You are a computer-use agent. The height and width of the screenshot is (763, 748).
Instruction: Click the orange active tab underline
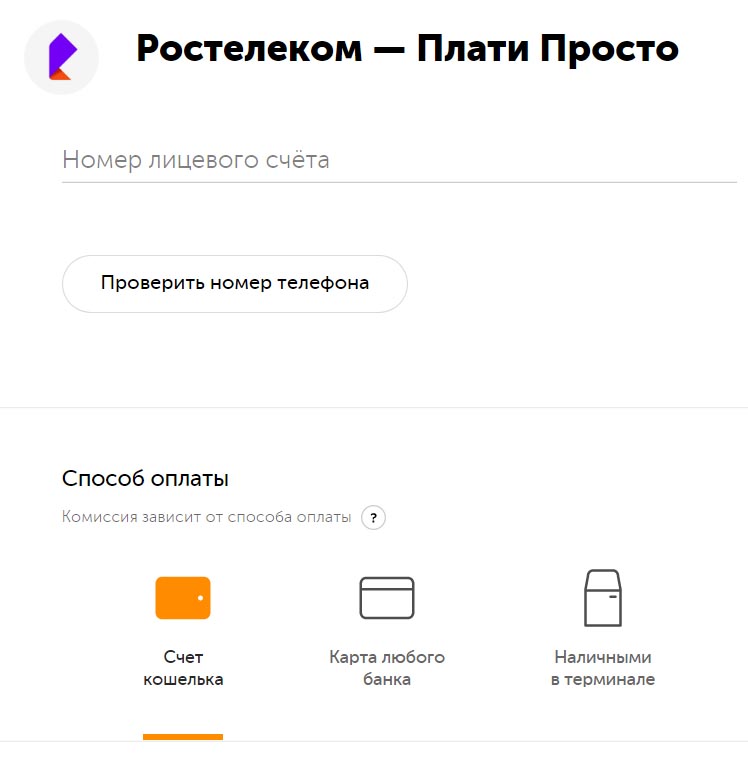point(183,737)
